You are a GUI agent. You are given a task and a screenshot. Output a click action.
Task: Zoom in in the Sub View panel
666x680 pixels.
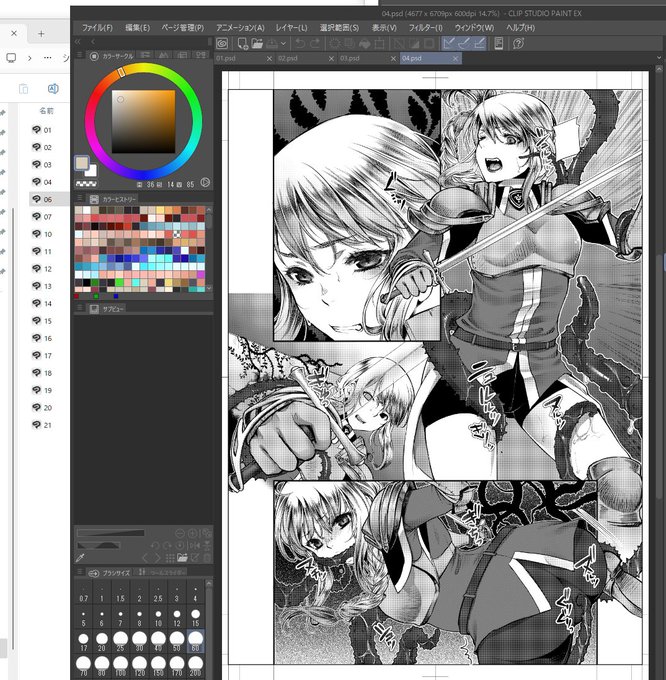[x=193, y=533]
